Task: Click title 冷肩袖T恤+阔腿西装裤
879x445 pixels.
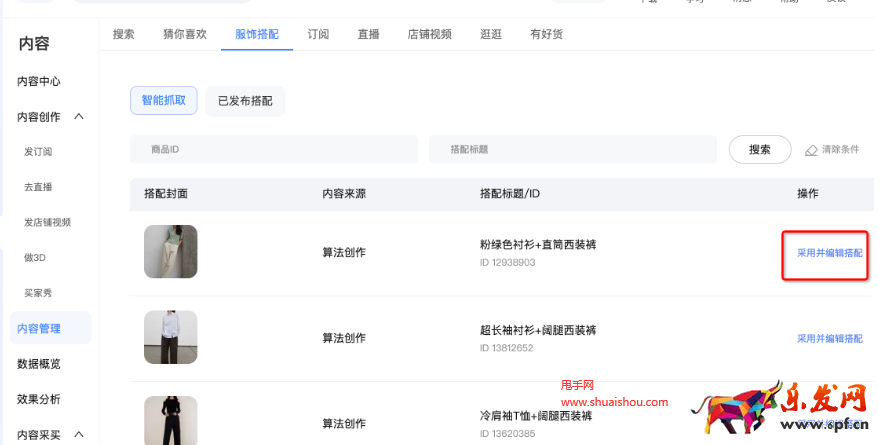Action: pyautogui.click(x=536, y=416)
